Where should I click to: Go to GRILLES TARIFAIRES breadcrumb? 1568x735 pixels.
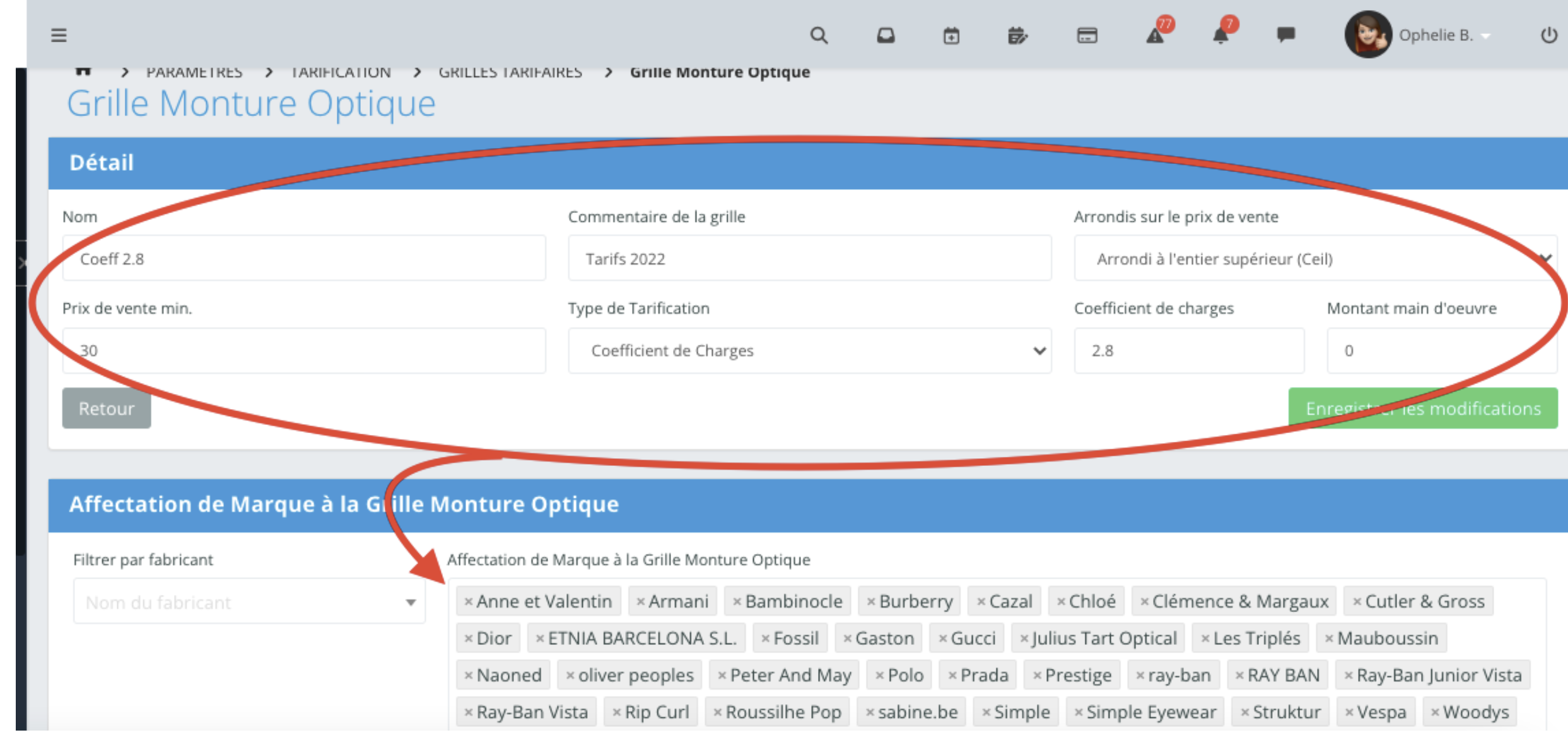pyautogui.click(x=510, y=72)
